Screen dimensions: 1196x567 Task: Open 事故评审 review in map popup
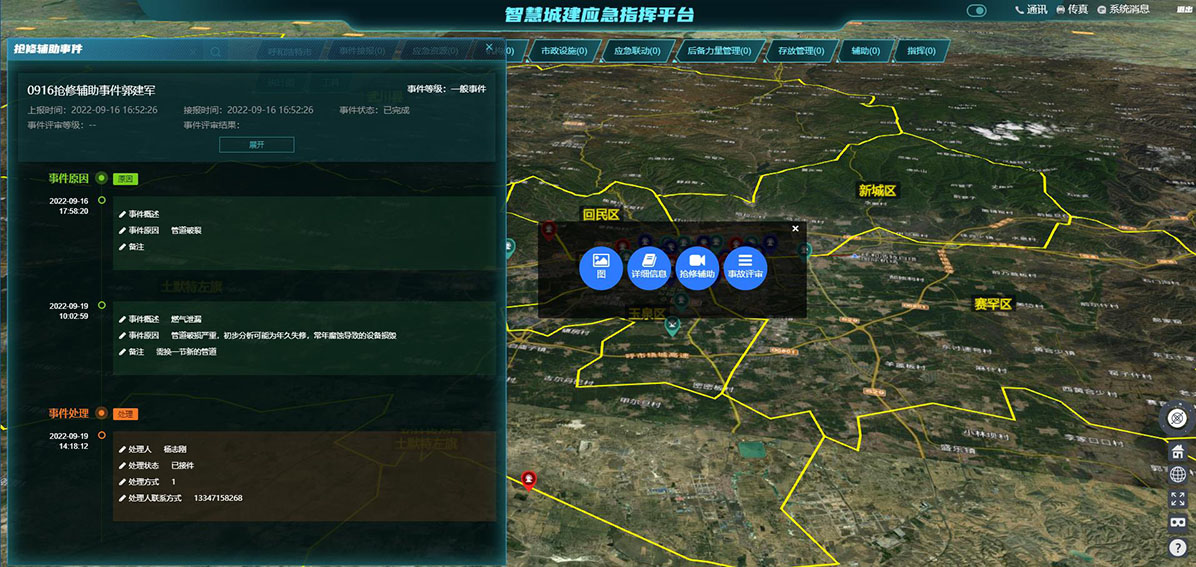coord(745,269)
